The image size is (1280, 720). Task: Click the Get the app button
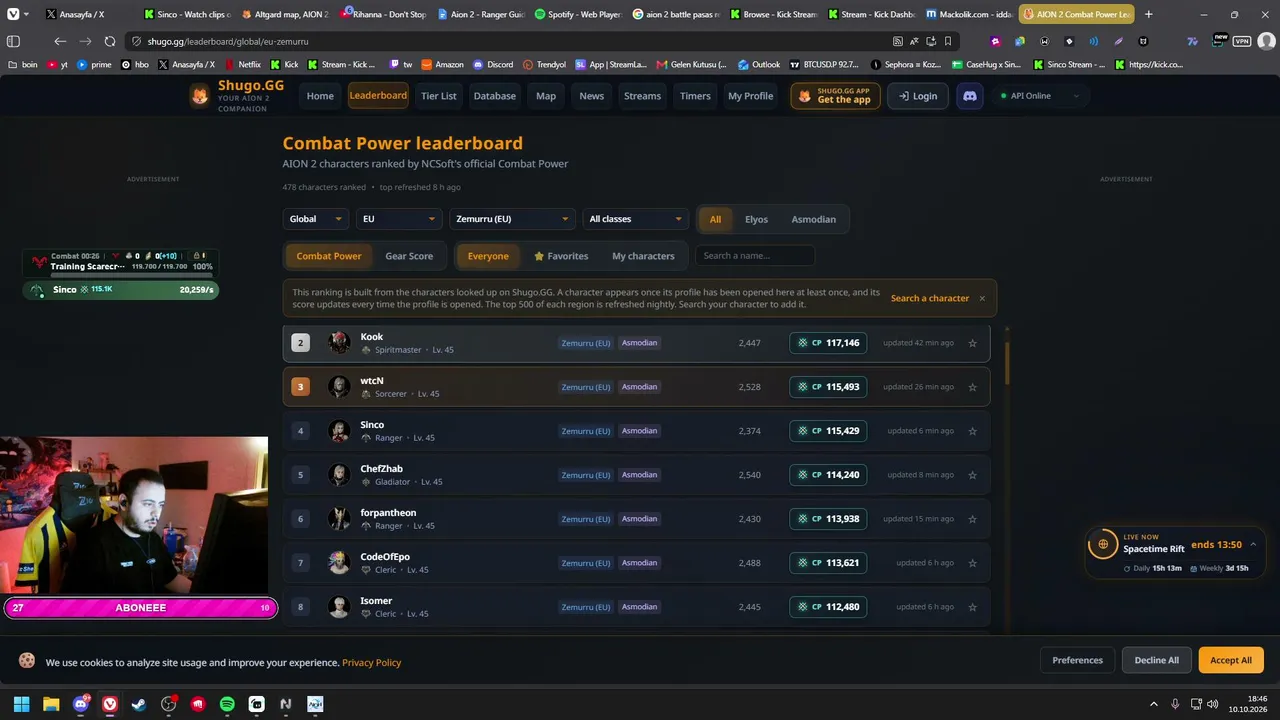[836, 96]
